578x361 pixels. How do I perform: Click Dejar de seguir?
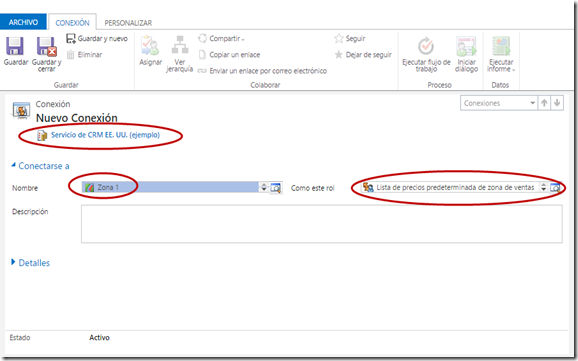pos(363,55)
